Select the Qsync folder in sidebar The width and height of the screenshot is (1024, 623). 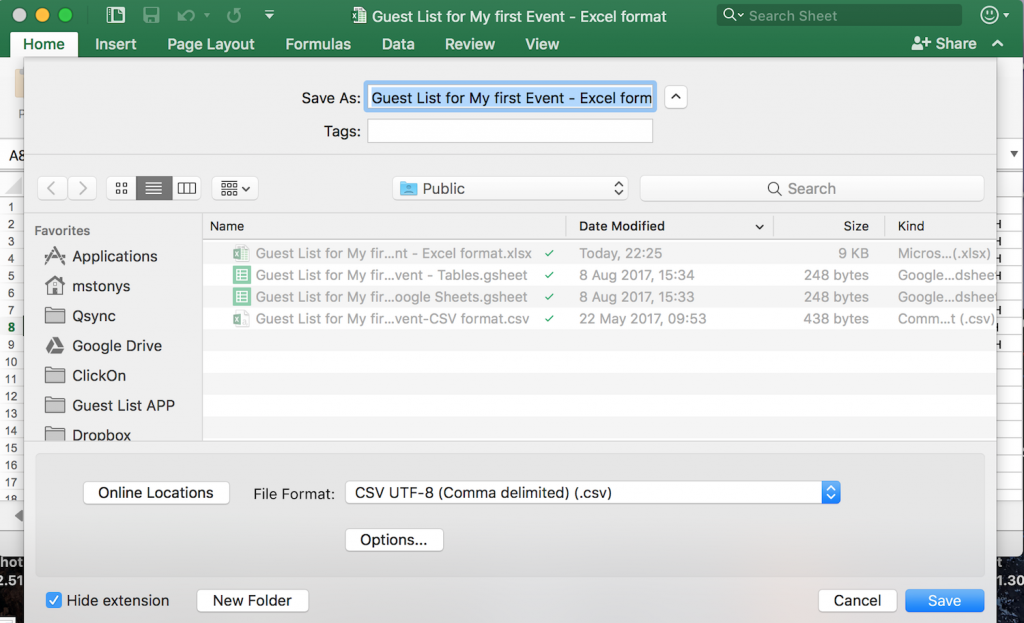(x=80, y=316)
